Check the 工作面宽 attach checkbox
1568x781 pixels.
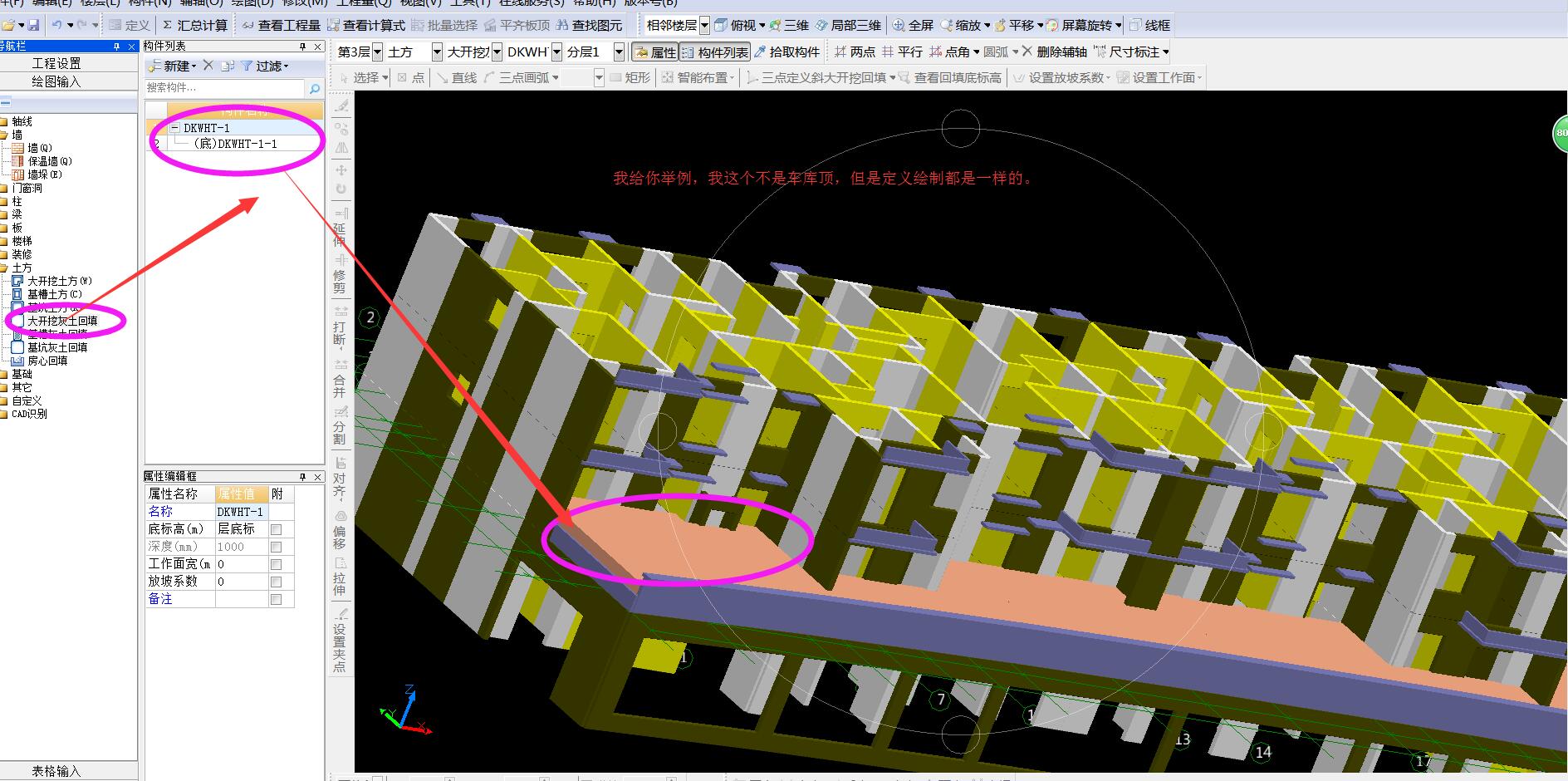click(x=276, y=564)
